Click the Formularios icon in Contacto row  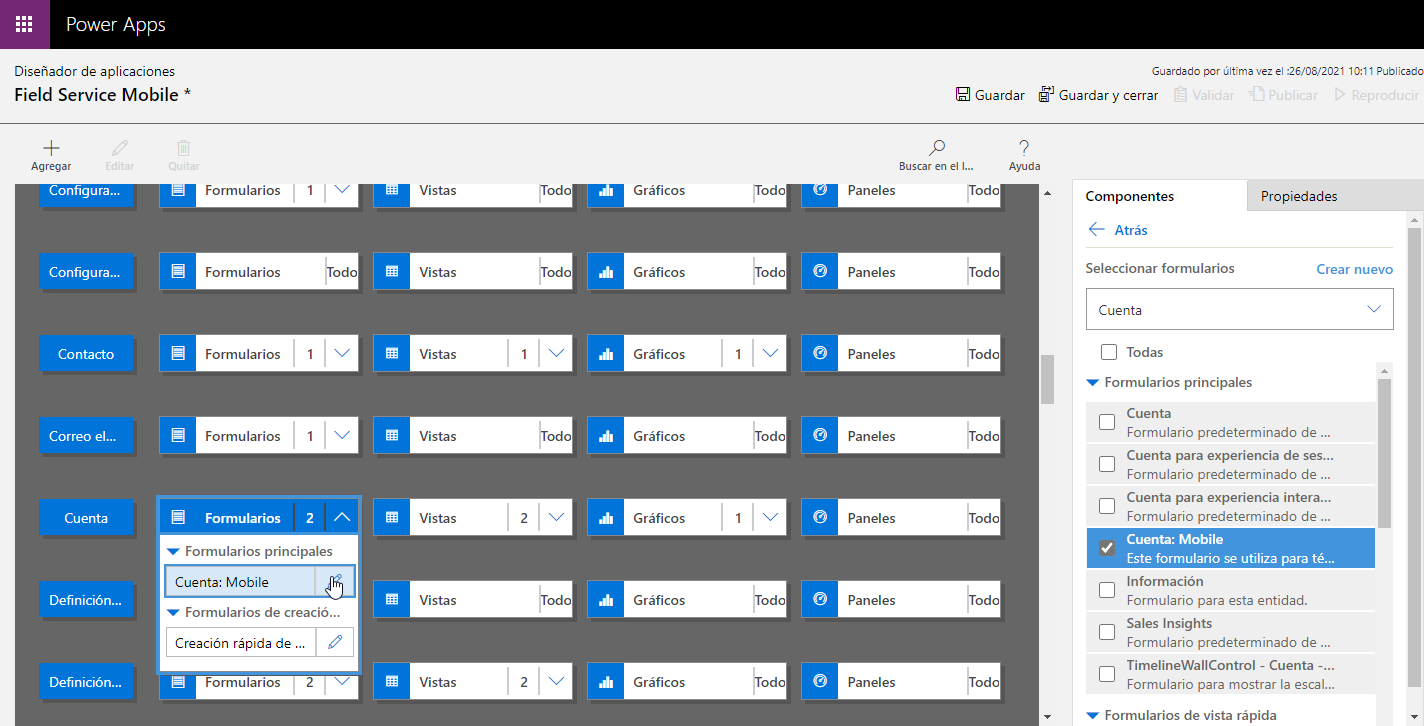(x=178, y=354)
